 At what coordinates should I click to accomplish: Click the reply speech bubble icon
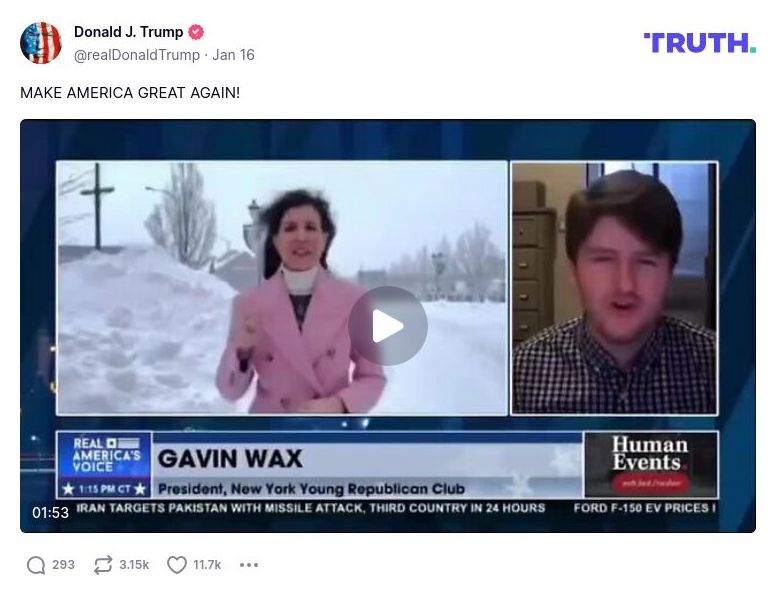(36, 565)
